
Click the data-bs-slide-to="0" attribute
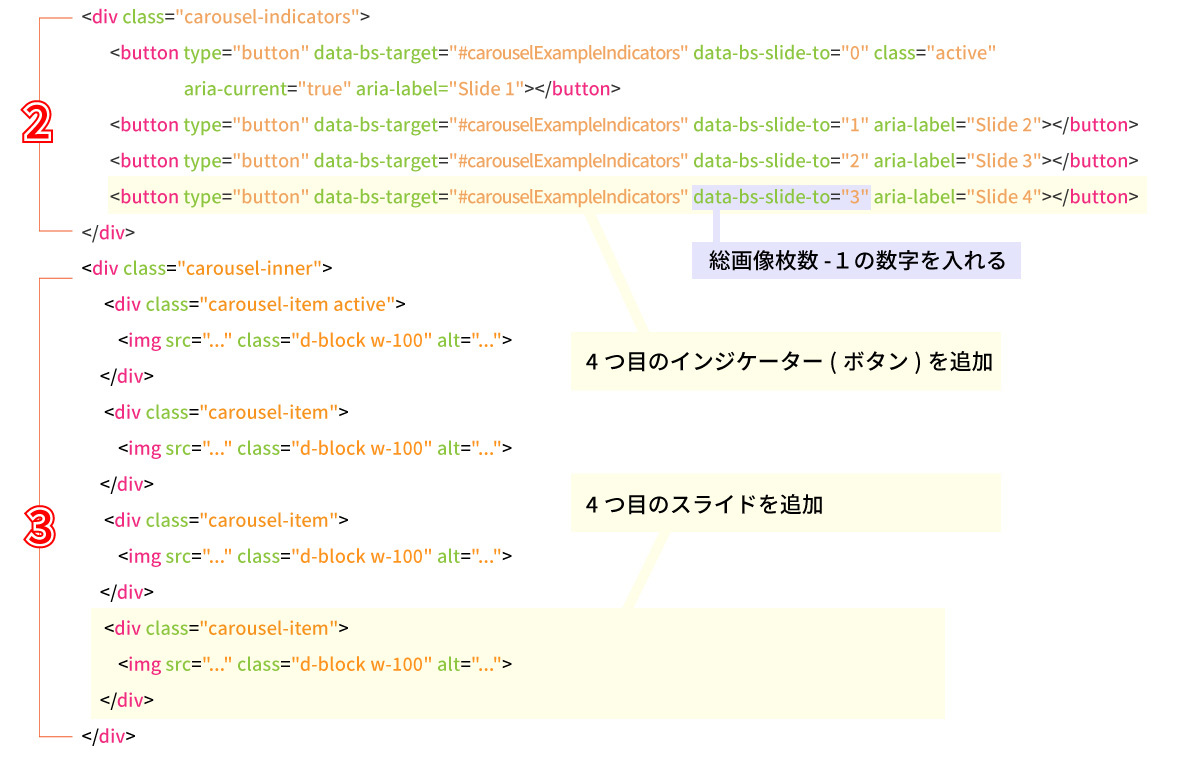781,53
